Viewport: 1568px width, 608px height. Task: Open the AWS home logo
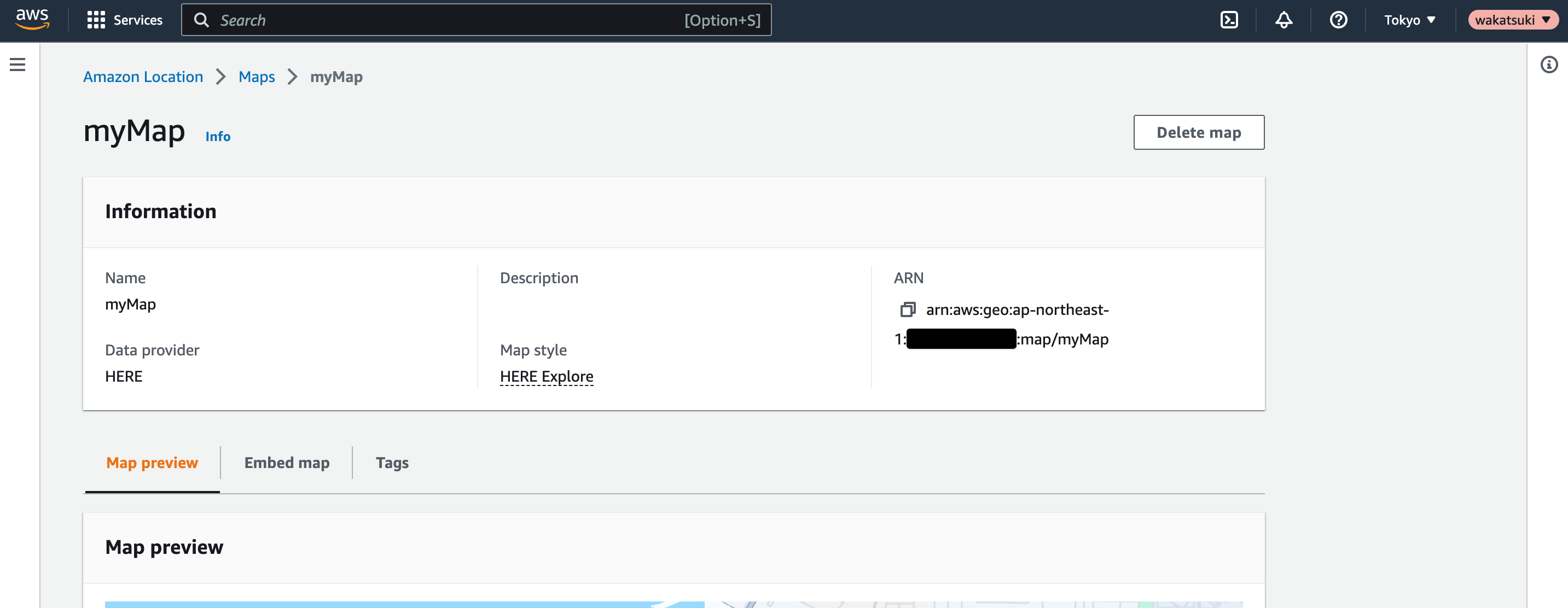(32, 20)
